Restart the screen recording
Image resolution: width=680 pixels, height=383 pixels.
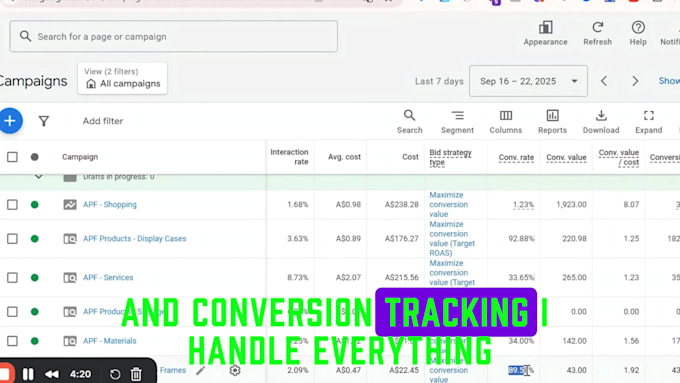[115, 374]
